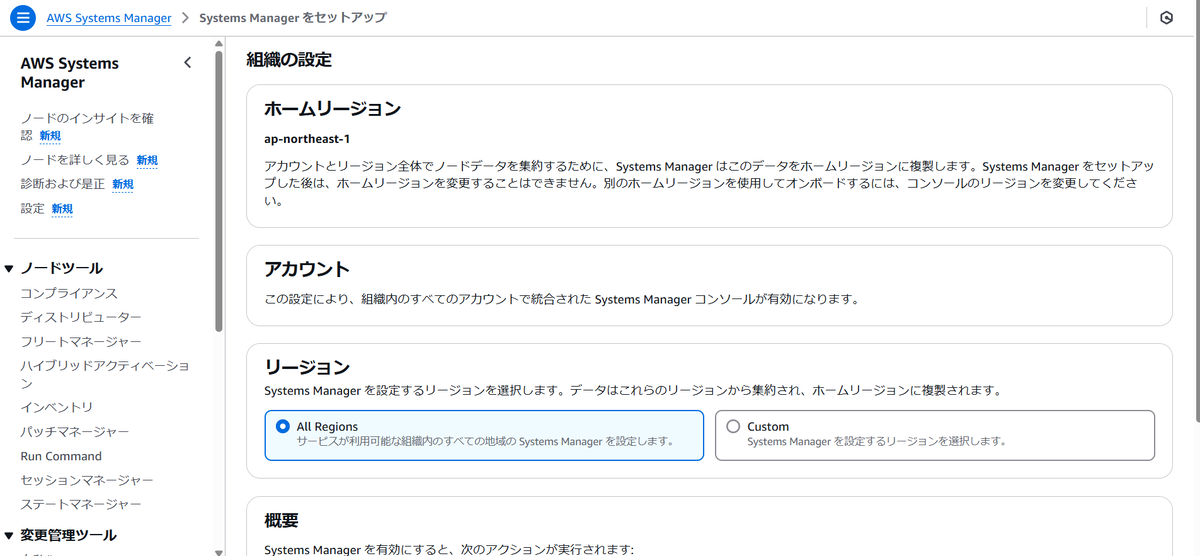
Task: Click the hexagon icon in top-right header
Action: [1166, 18]
